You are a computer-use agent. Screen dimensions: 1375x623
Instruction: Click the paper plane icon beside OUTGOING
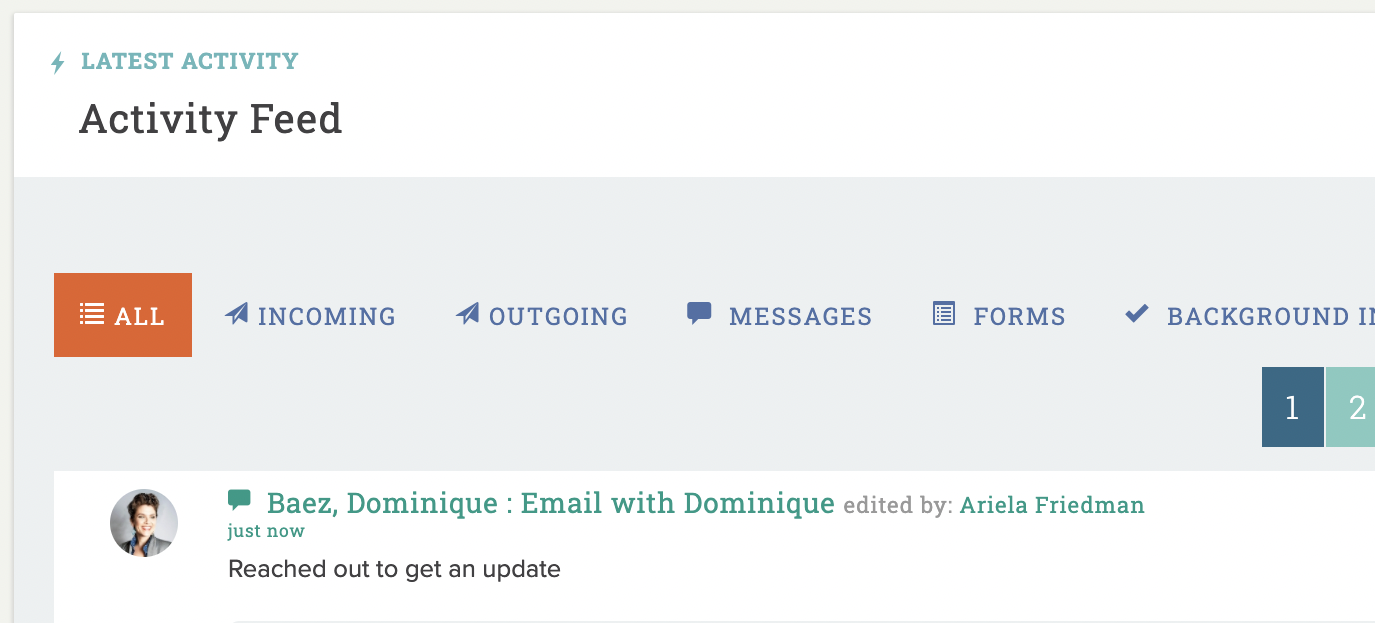click(x=467, y=314)
